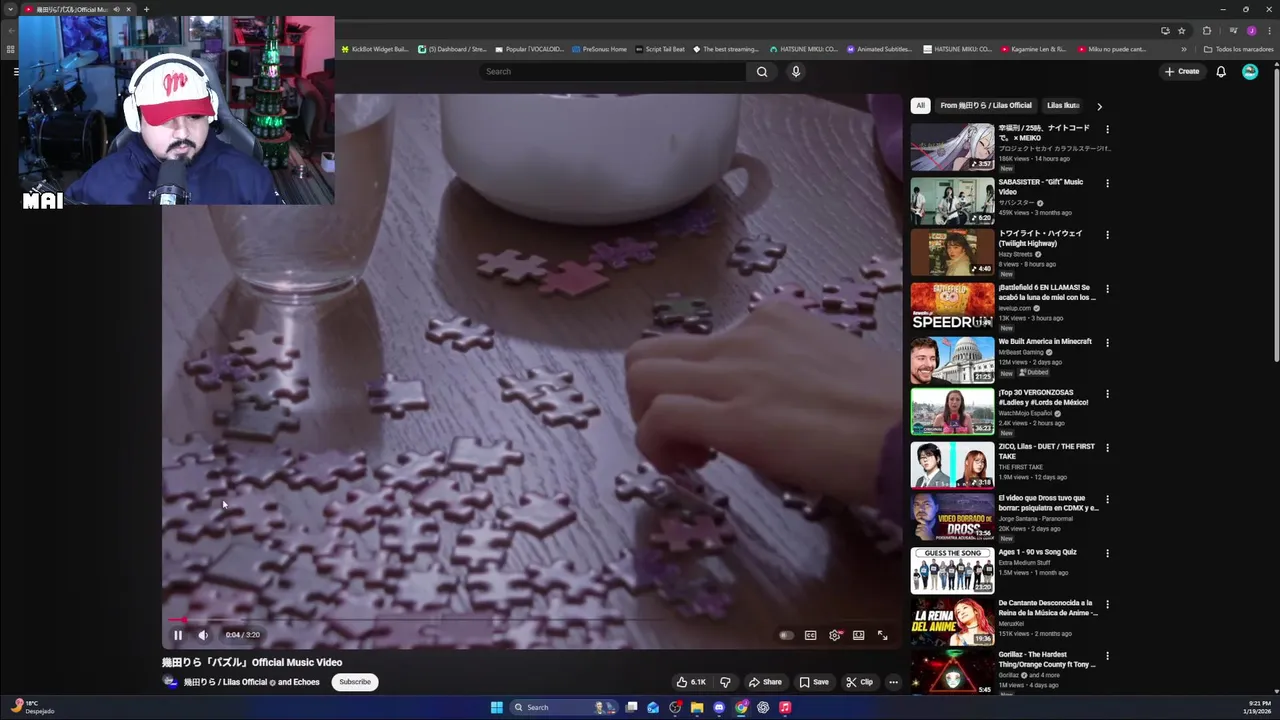Screen dimensions: 1280x720
Task: Open Discord from the taskbar
Action: [719, 707]
